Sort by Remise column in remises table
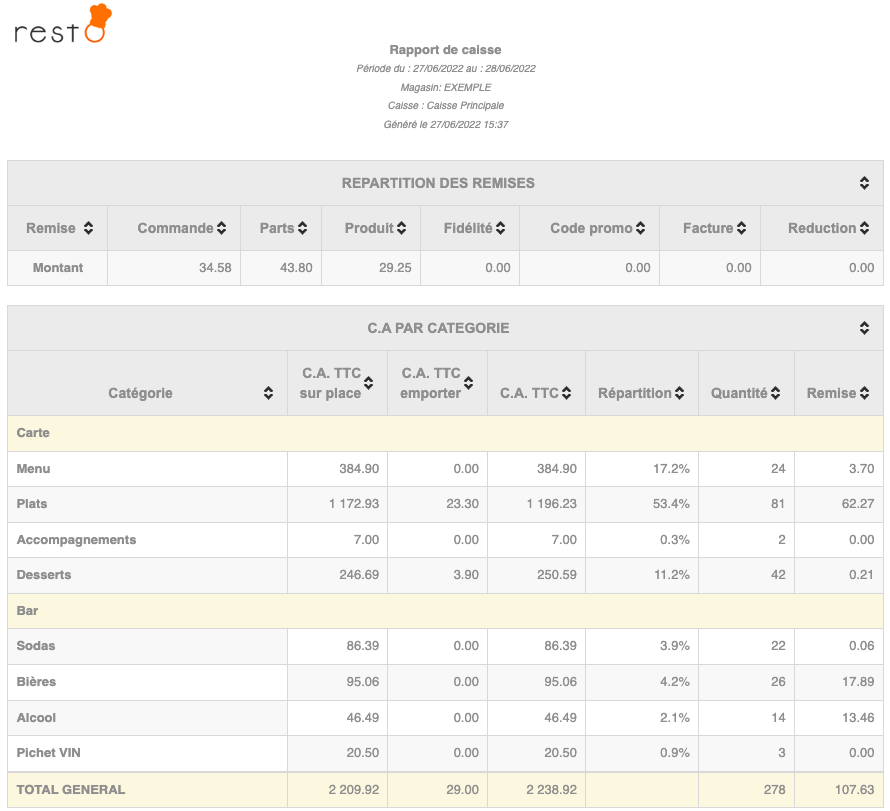The image size is (890, 811). 88,229
